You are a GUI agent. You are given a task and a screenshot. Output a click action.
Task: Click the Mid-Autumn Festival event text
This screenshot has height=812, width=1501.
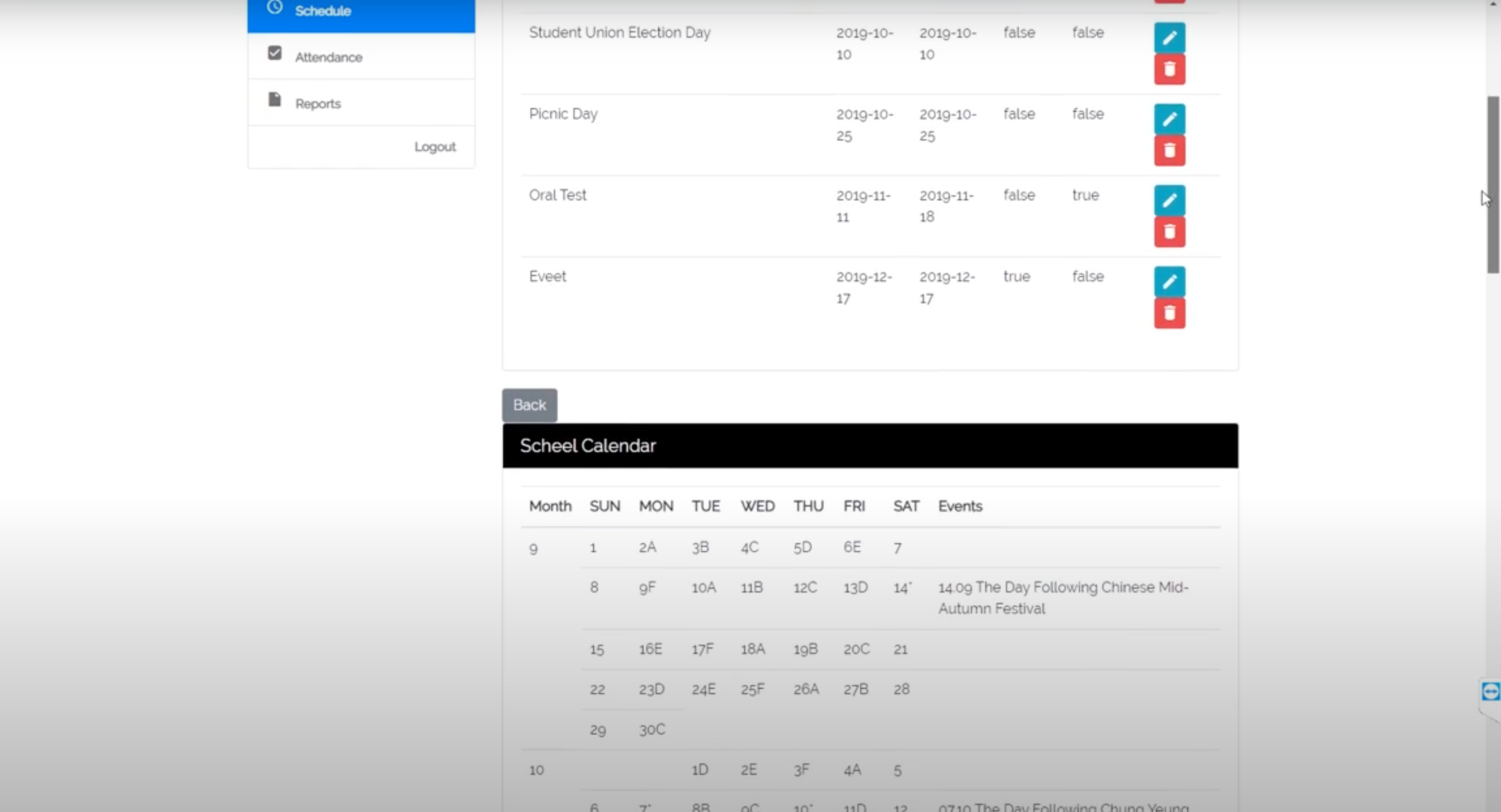point(1062,598)
